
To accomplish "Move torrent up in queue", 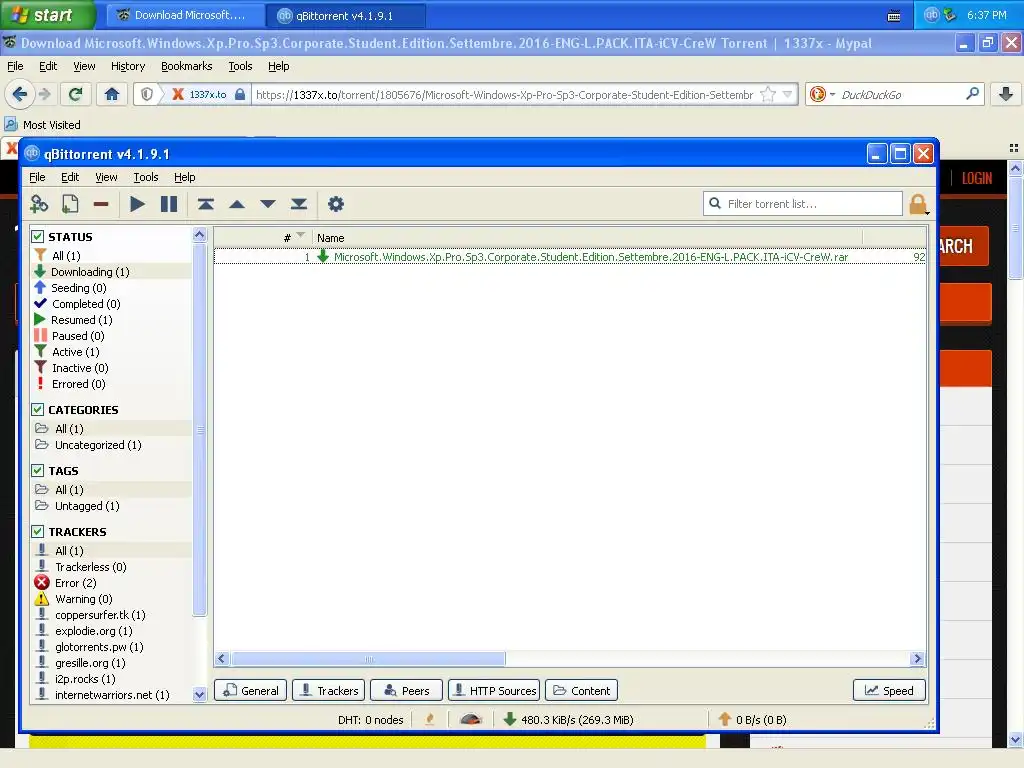I will pyautogui.click(x=237, y=204).
